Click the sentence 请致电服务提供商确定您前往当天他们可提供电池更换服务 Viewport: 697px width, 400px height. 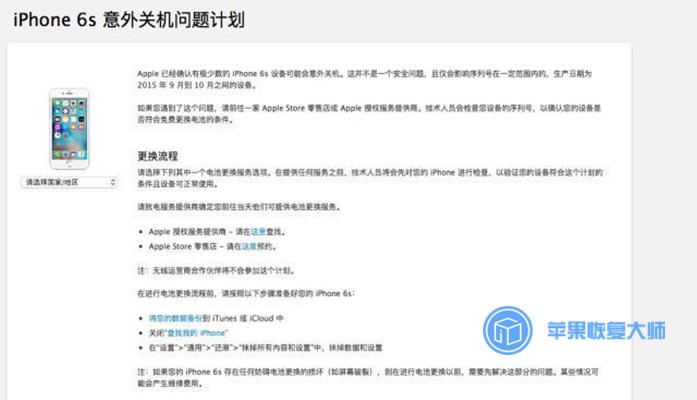[239, 207]
